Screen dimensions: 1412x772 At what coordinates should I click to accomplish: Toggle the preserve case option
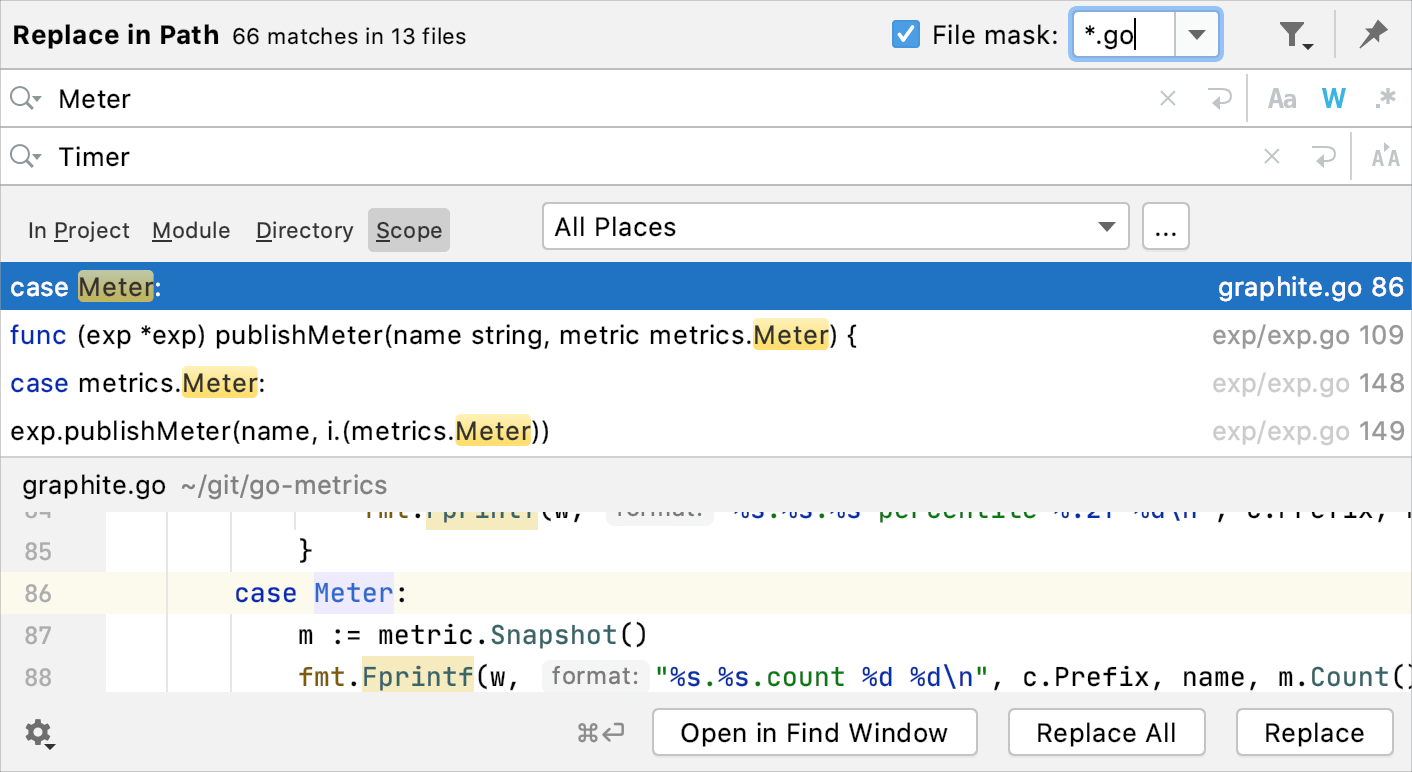1386,156
